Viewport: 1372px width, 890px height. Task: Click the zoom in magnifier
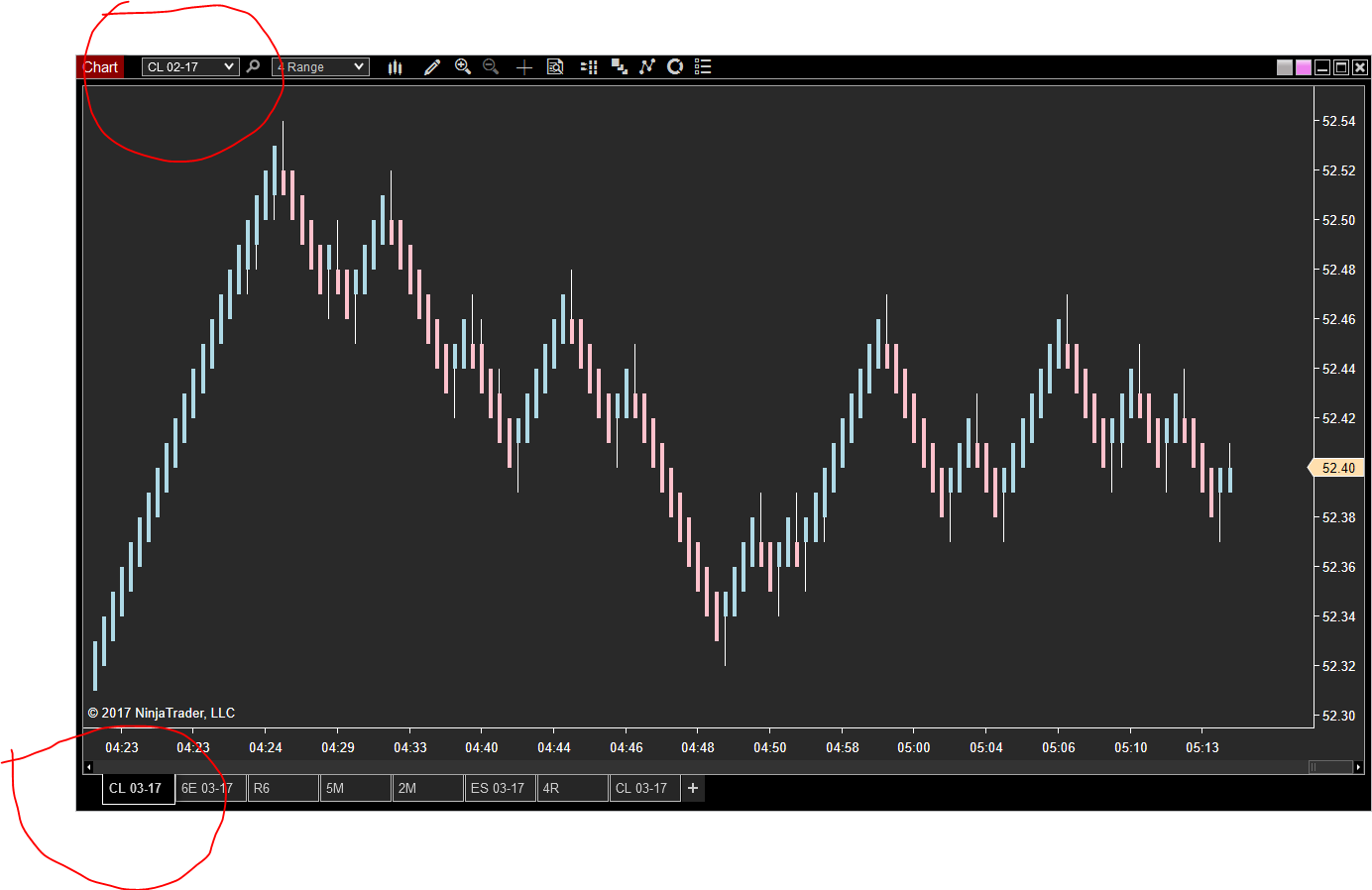pos(462,66)
